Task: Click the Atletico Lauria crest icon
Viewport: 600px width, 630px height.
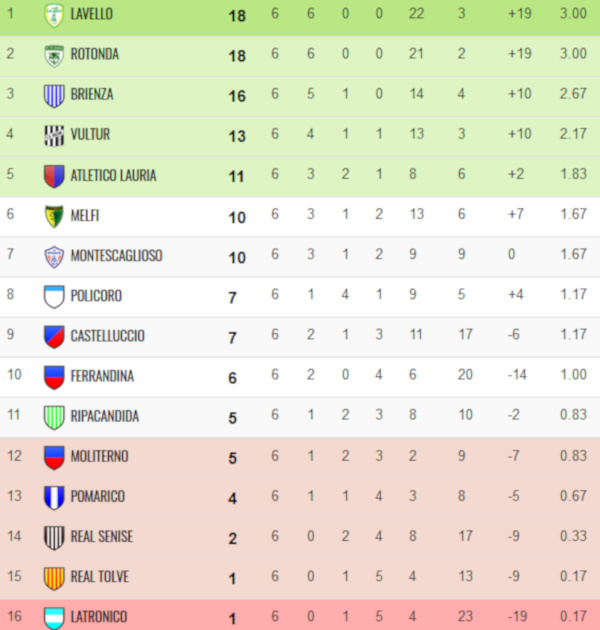Action: click(x=54, y=176)
